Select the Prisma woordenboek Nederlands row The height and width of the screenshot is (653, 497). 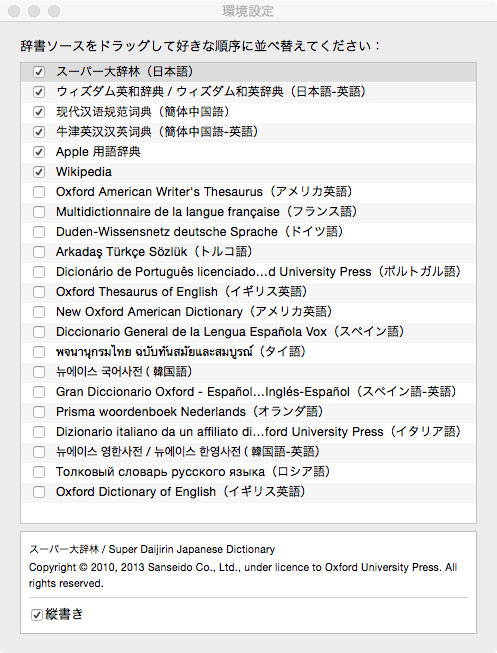click(248, 412)
